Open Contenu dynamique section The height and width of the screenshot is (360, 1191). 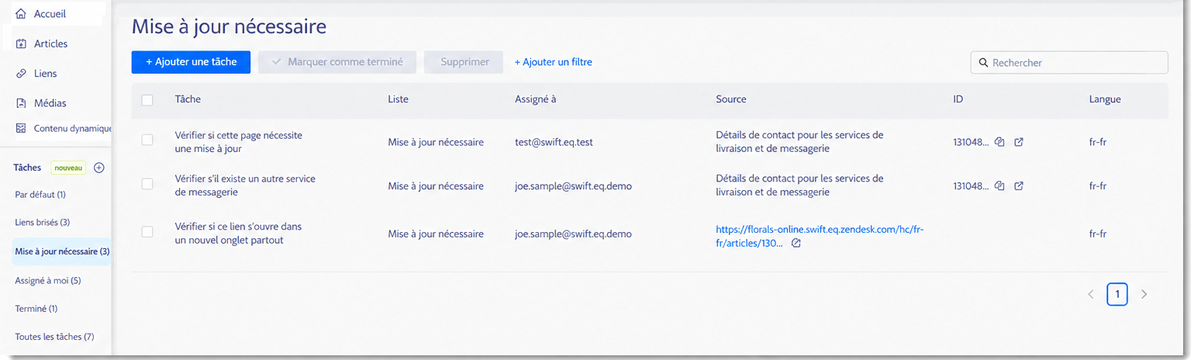click(72, 128)
